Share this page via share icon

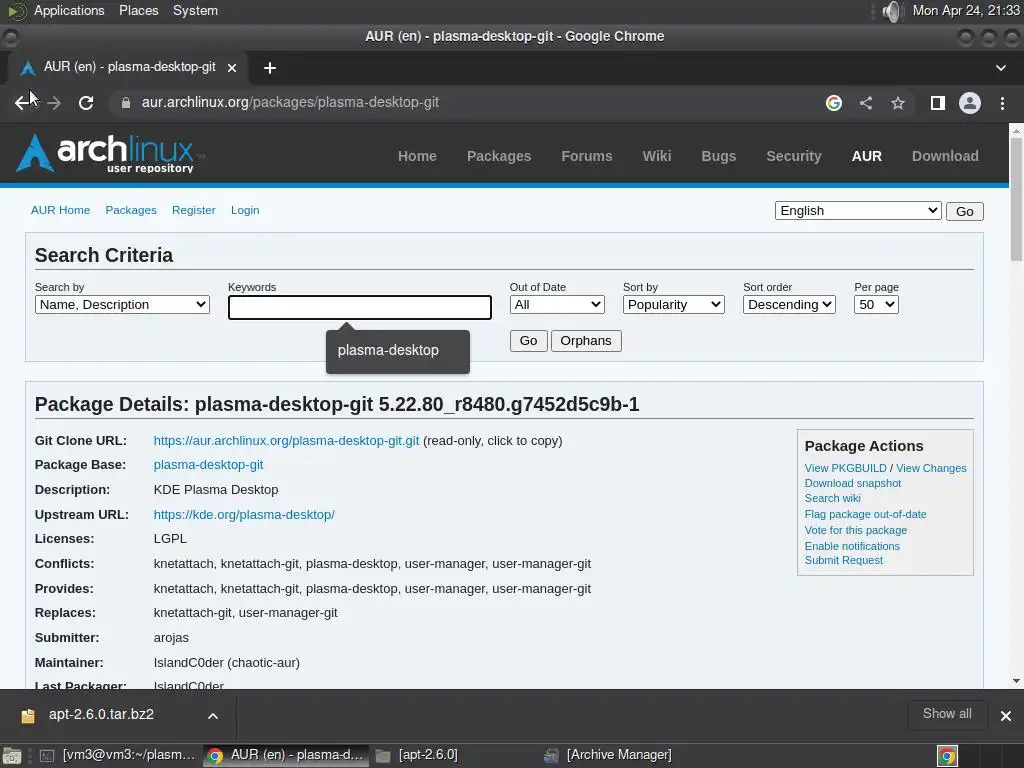866,103
